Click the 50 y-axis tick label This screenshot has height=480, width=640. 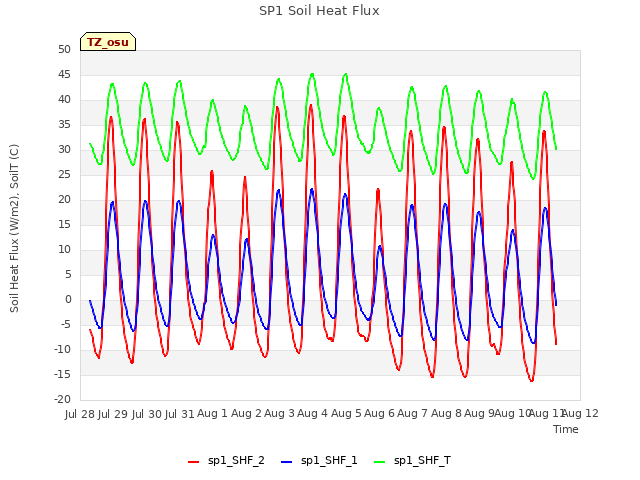(64, 50)
